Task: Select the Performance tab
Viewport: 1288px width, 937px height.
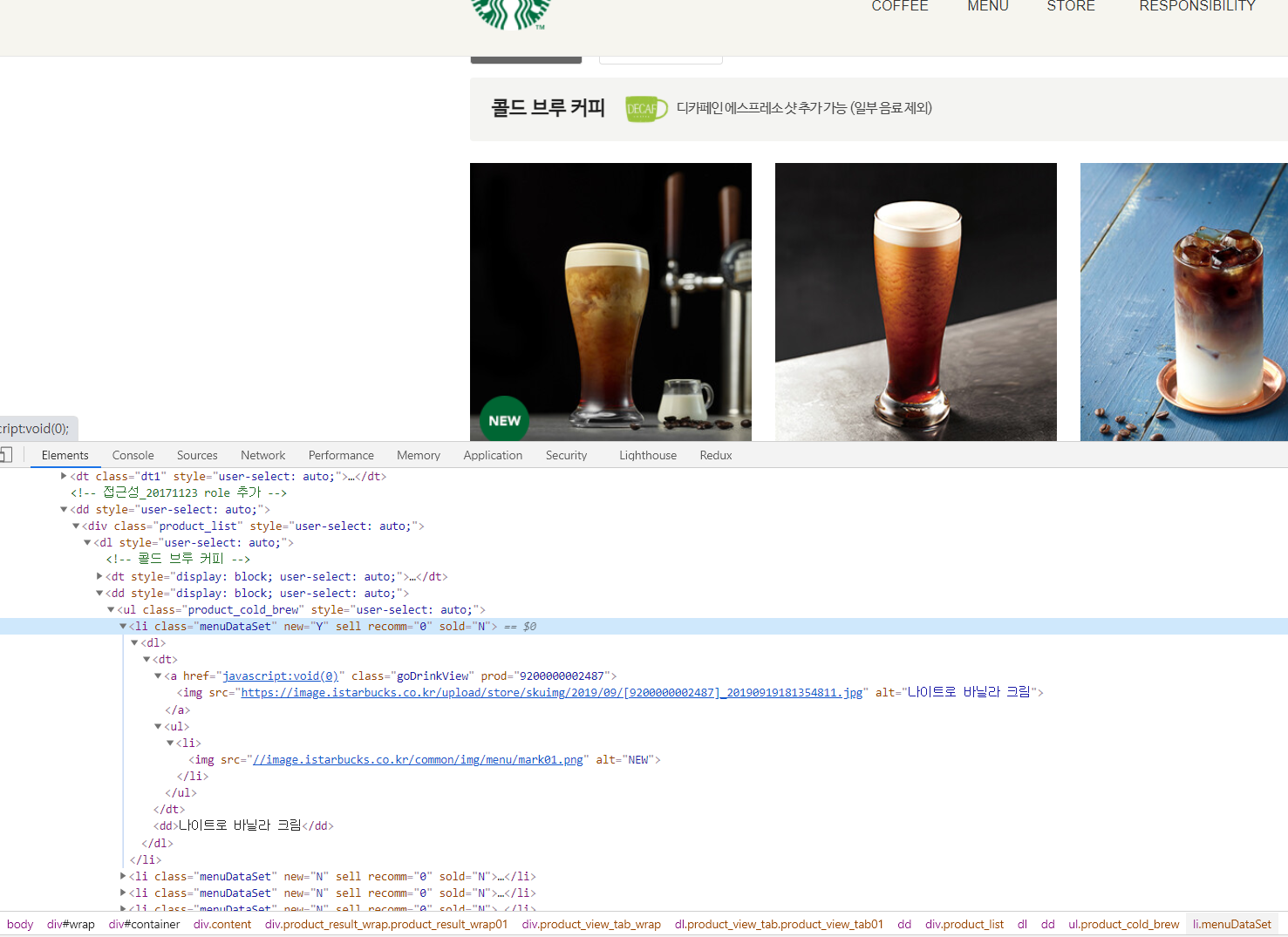Action: pos(341,455)
